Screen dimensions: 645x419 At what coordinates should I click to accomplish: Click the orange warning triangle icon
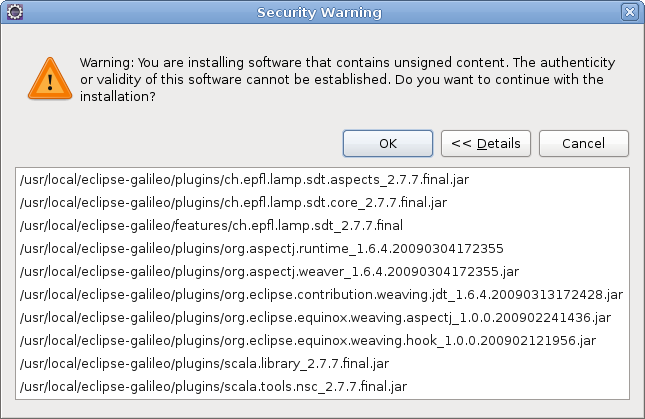(x=50, y=79)
